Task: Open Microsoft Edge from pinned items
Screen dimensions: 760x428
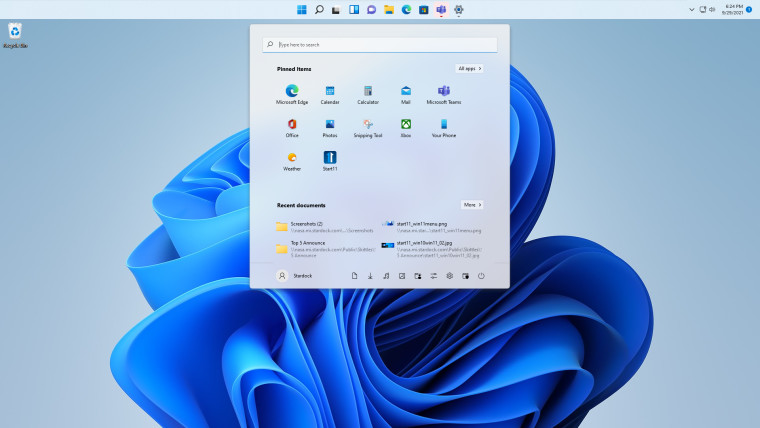Action: 292,91
